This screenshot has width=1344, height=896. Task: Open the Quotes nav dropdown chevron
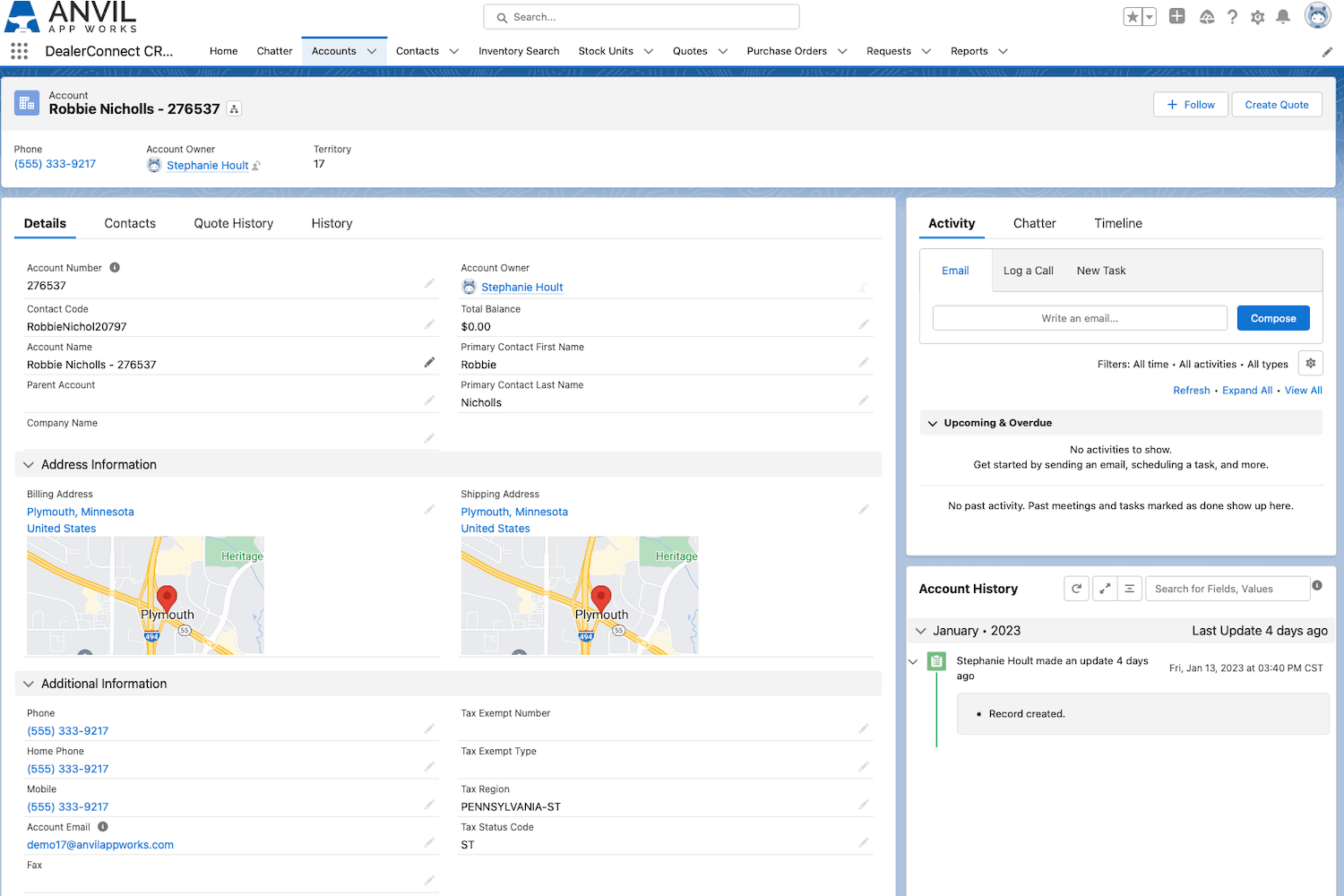(x=723, y=51)
